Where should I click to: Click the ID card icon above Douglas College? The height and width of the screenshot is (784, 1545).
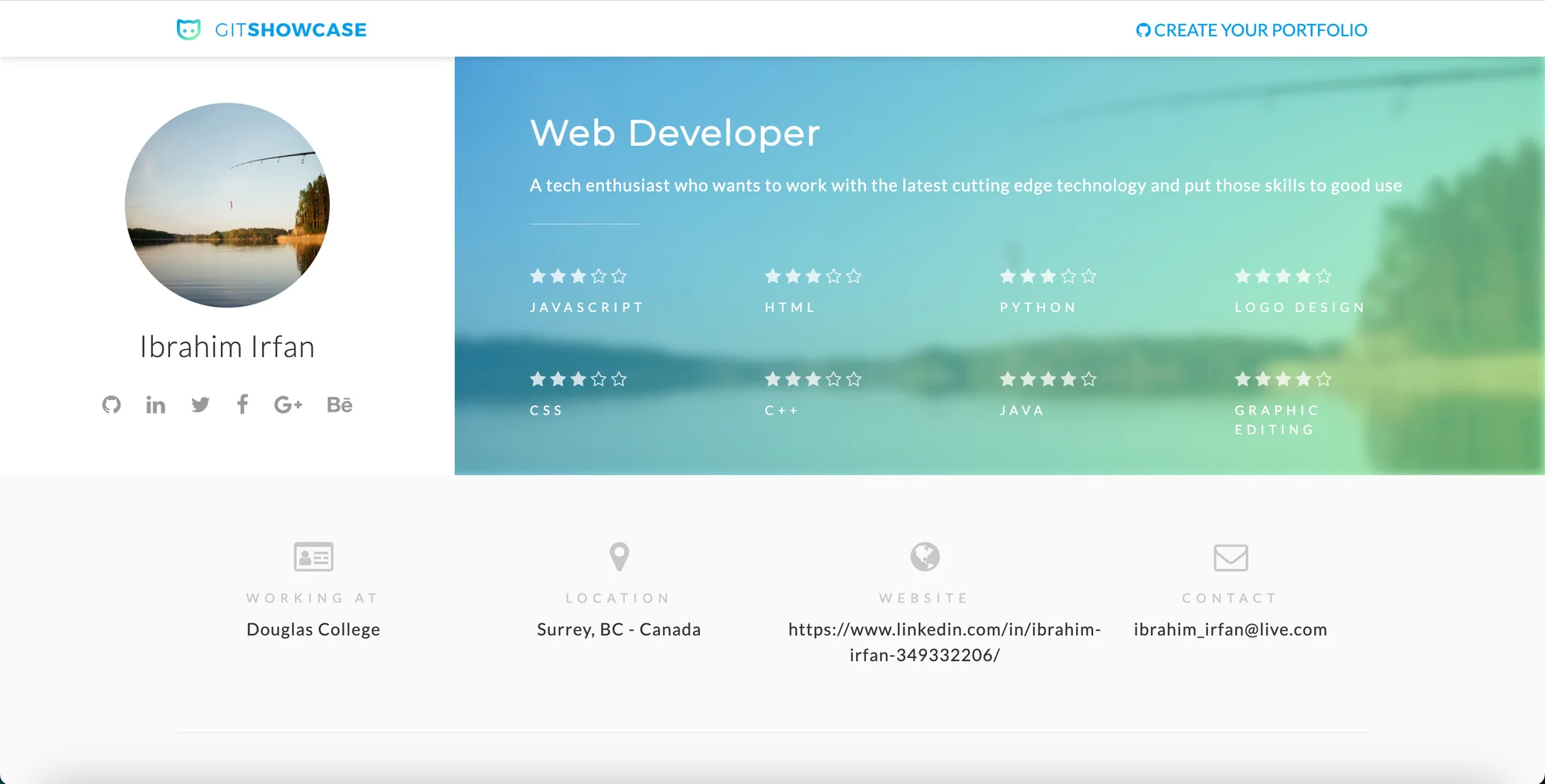(312, 556)
